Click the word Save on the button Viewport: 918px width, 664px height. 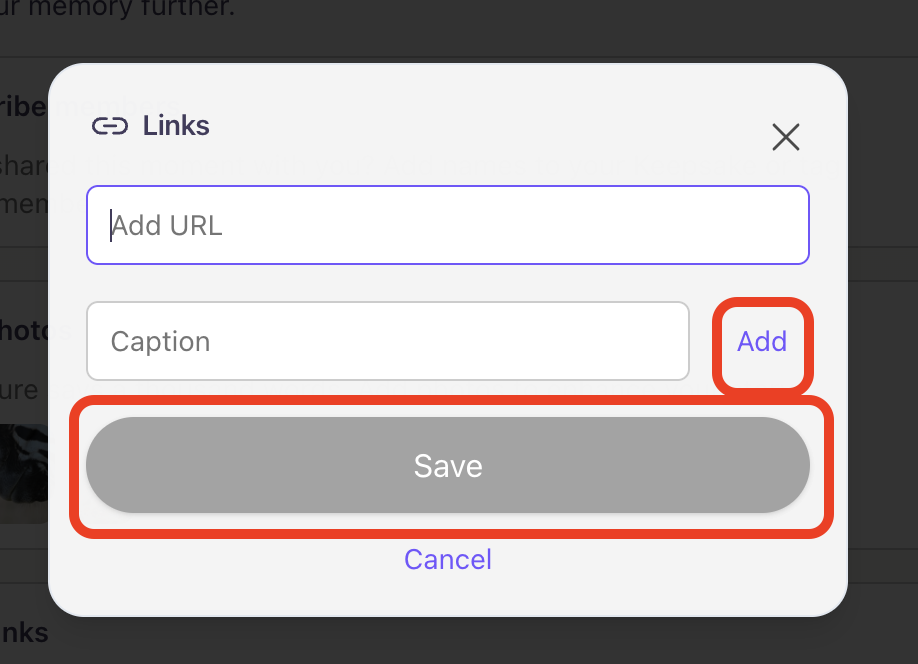(447, 466)
